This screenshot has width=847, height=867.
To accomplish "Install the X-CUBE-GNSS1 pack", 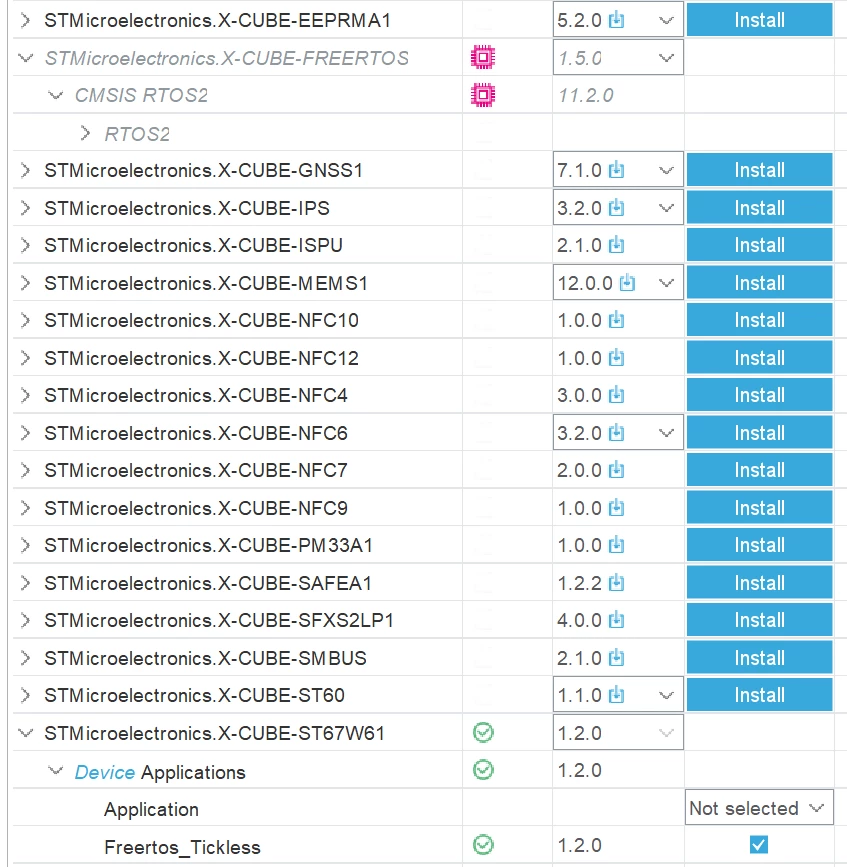I will tap(759, 170).
